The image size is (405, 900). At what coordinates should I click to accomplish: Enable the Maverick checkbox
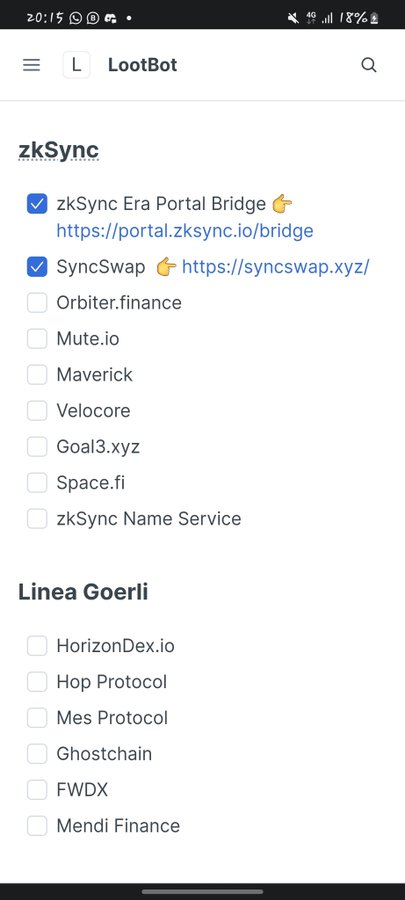click(x=37, y=375)
